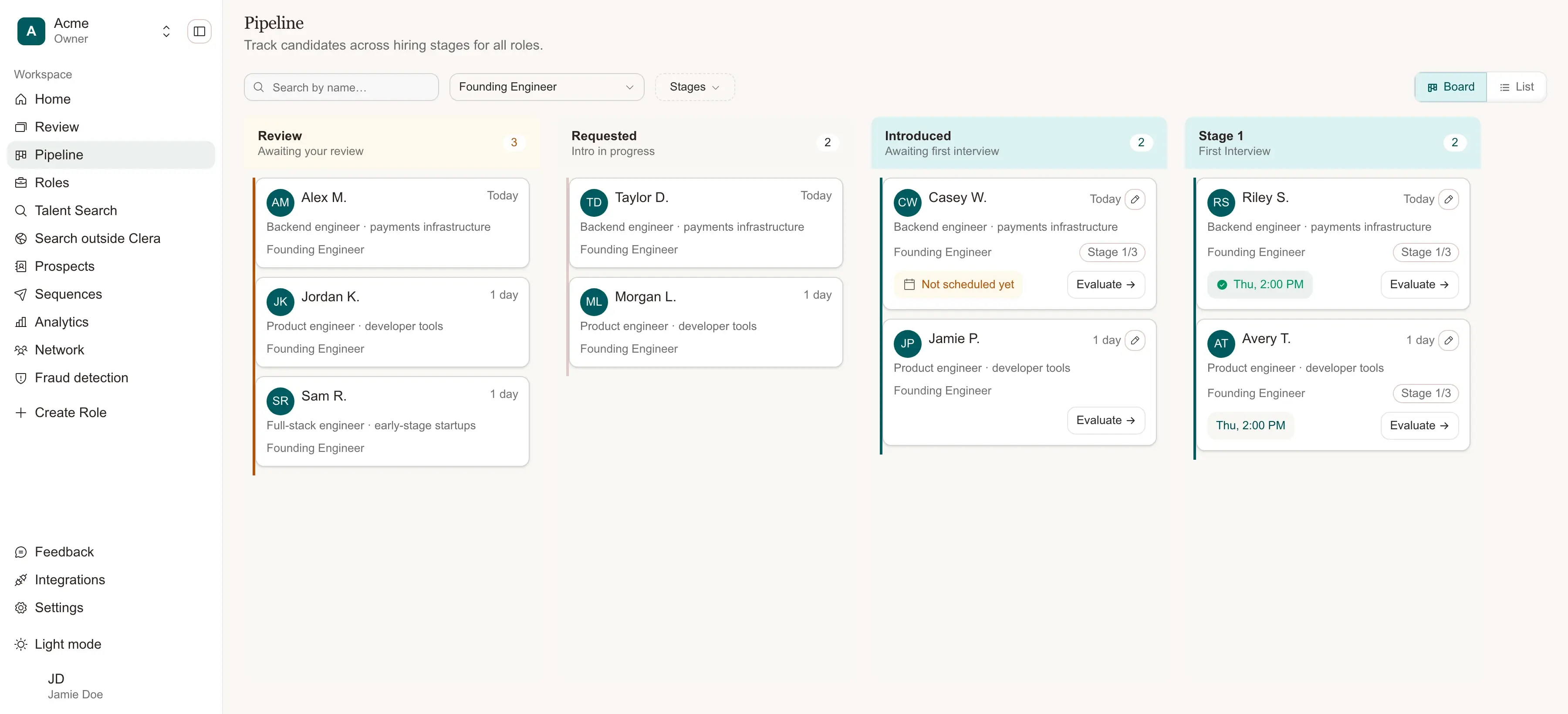Edit Avery T. with pencil icon
The image size is (1568, 714).
(1449, 340)
